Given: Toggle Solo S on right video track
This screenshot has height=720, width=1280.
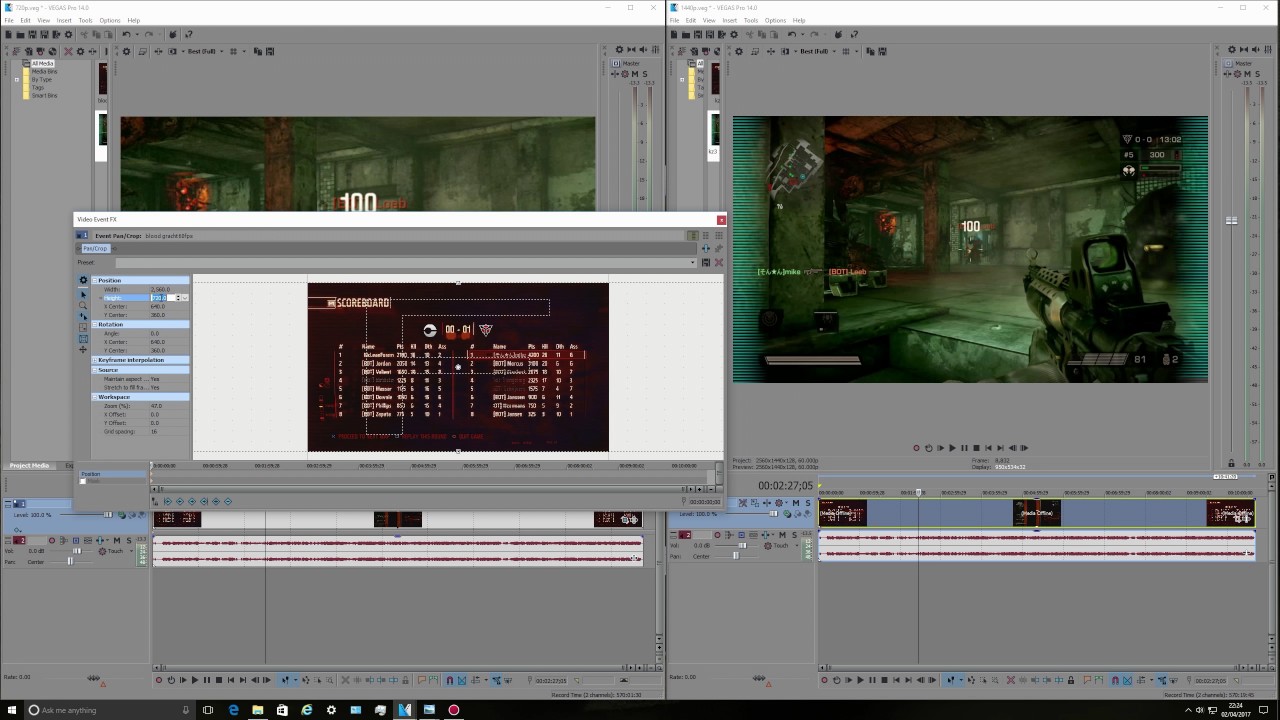Looking at the screenshot, I should pos(808,503).
